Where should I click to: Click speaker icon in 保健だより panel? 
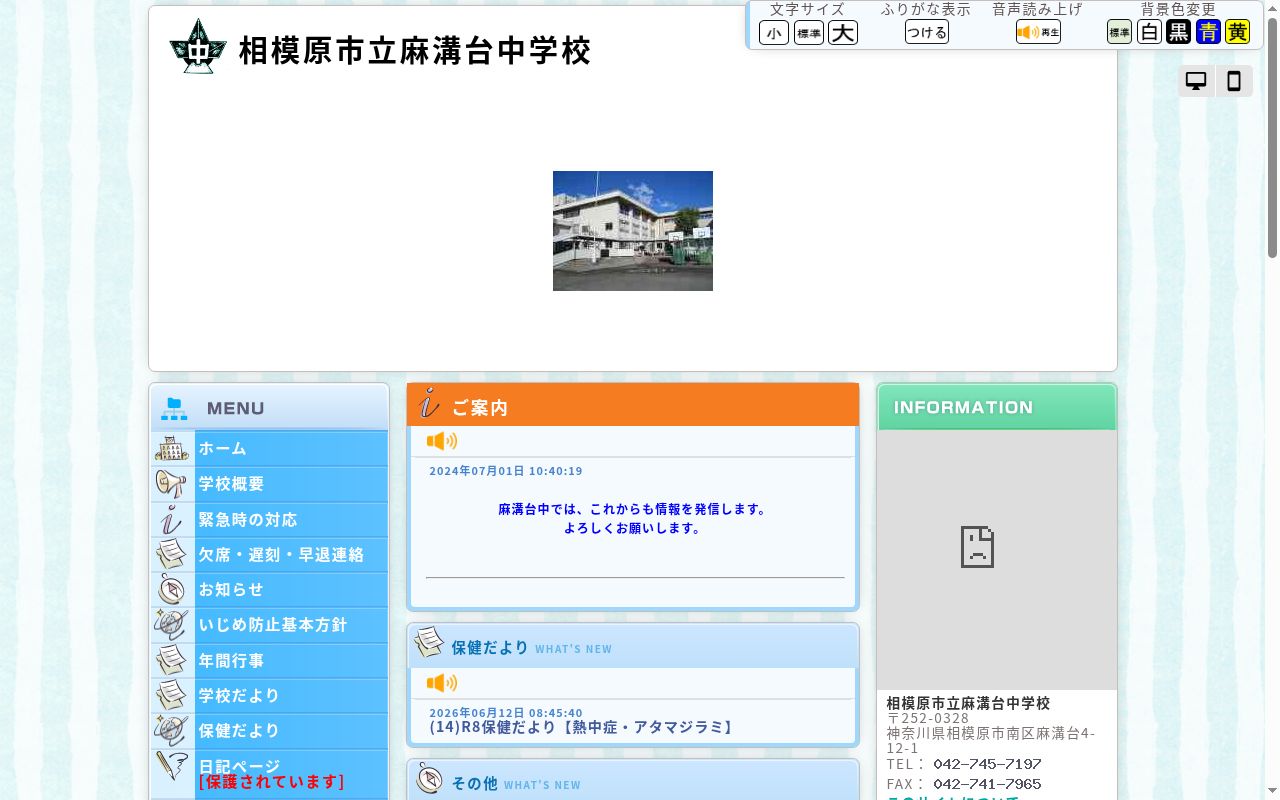pyautogui.click(x=442, y=683)
